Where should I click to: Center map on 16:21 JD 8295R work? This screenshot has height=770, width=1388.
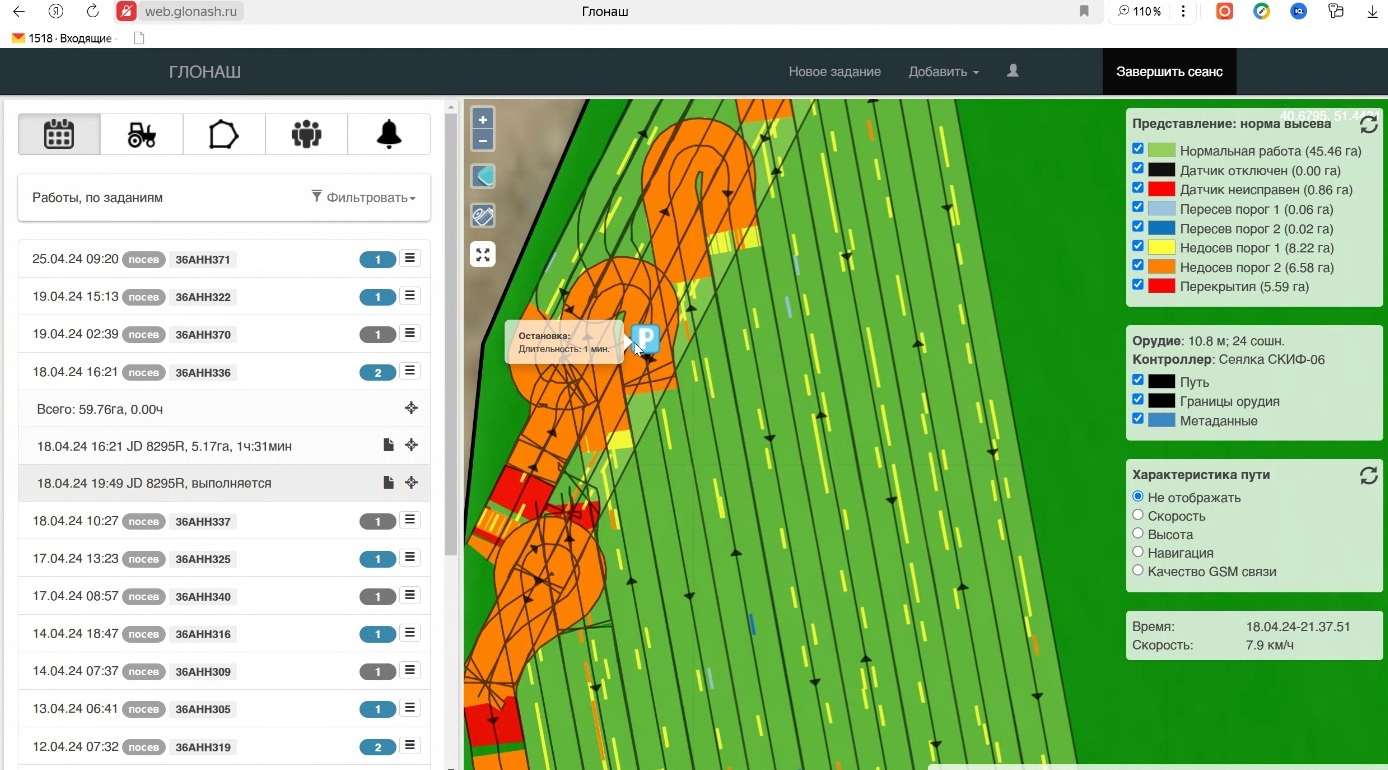tap(411, 445)
